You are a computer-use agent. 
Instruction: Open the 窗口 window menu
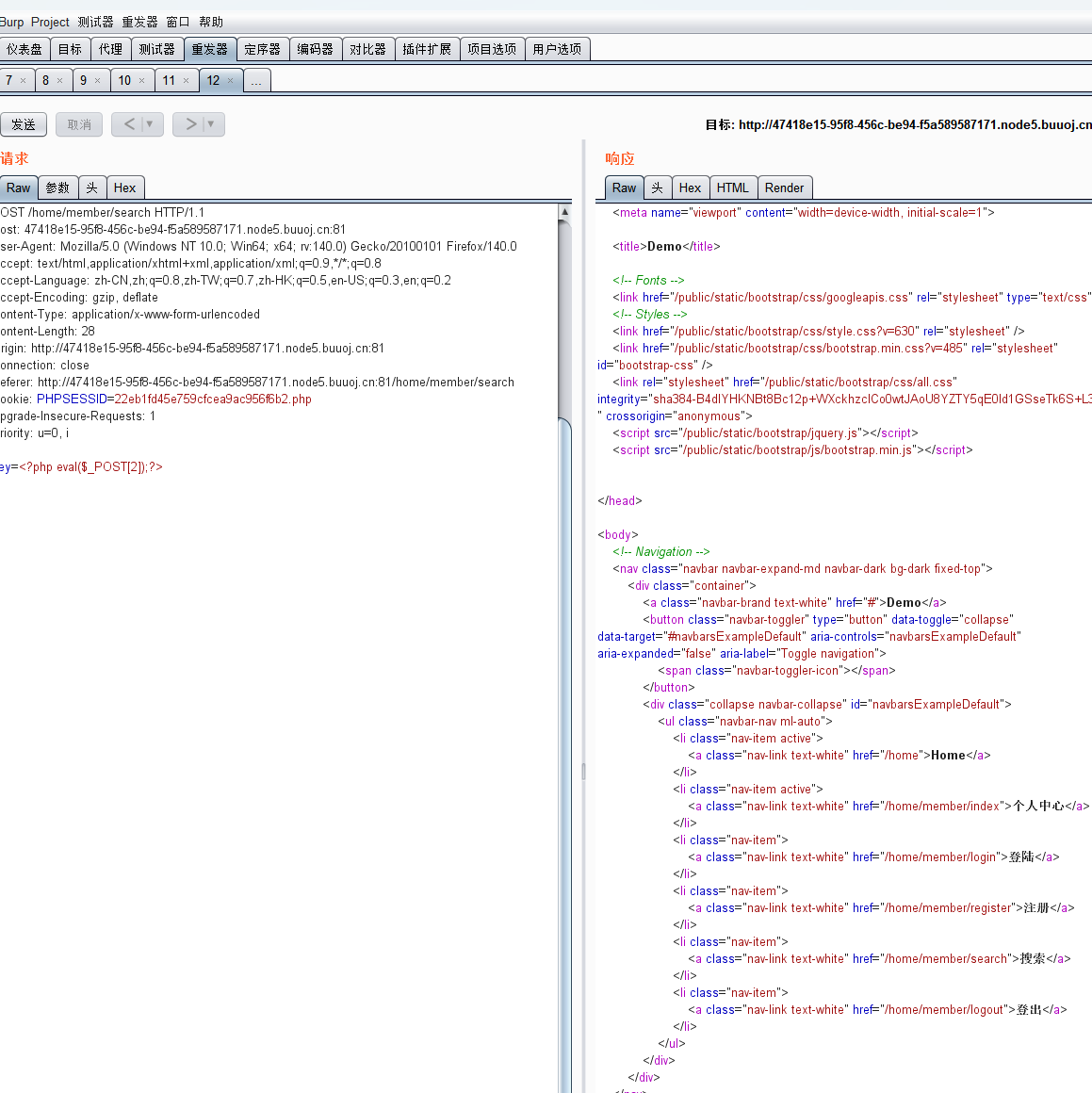point(178,22)
